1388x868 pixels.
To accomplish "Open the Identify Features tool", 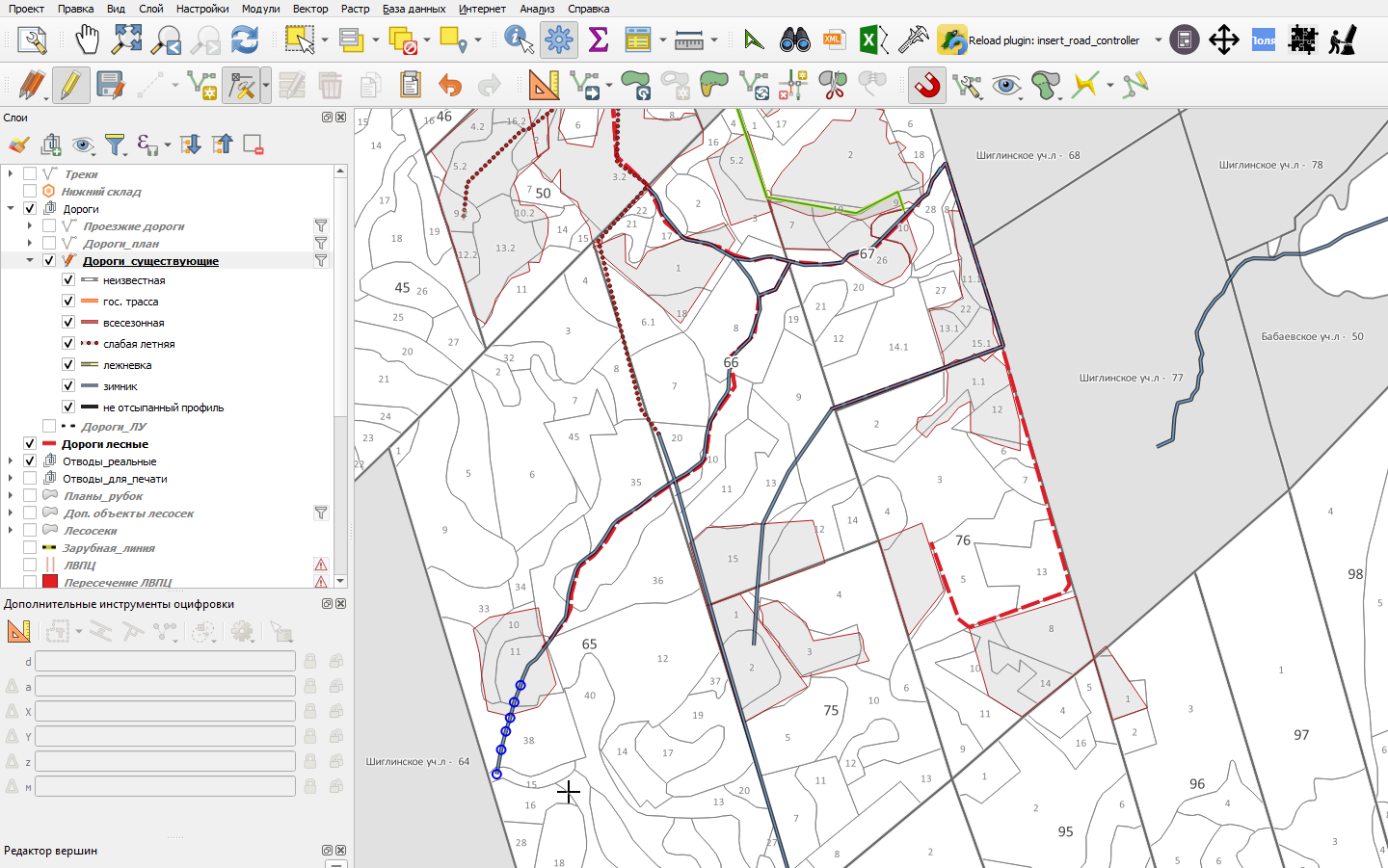I will [519, 39].
